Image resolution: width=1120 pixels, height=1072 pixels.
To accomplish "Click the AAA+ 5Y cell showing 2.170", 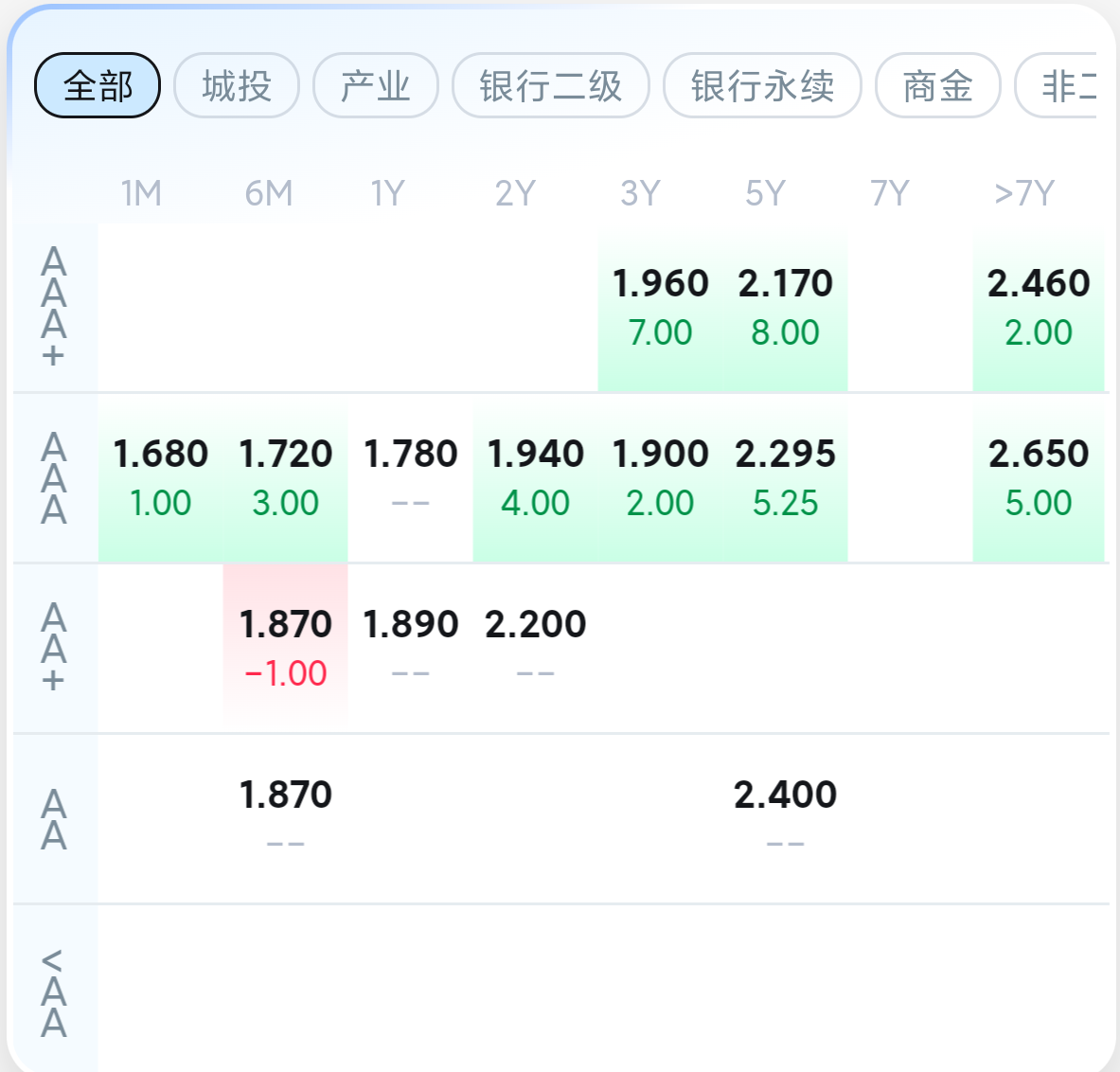I will (786, 307).
